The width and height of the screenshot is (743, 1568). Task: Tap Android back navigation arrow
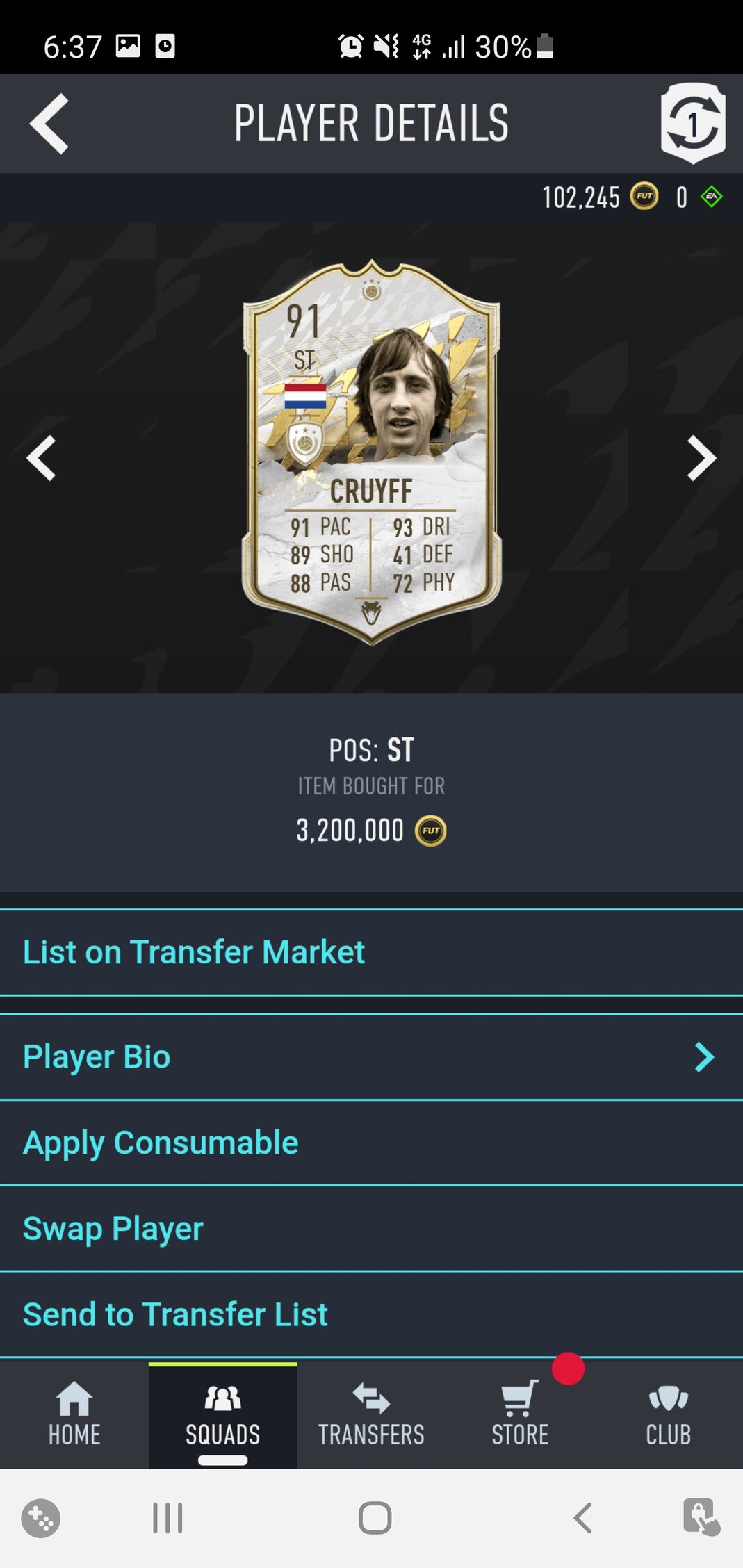click(582, 1518)
